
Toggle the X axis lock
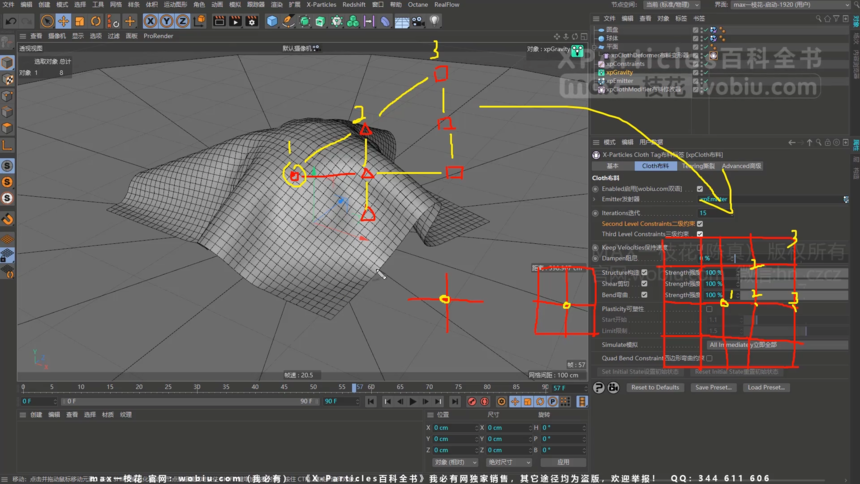[150, 21]
